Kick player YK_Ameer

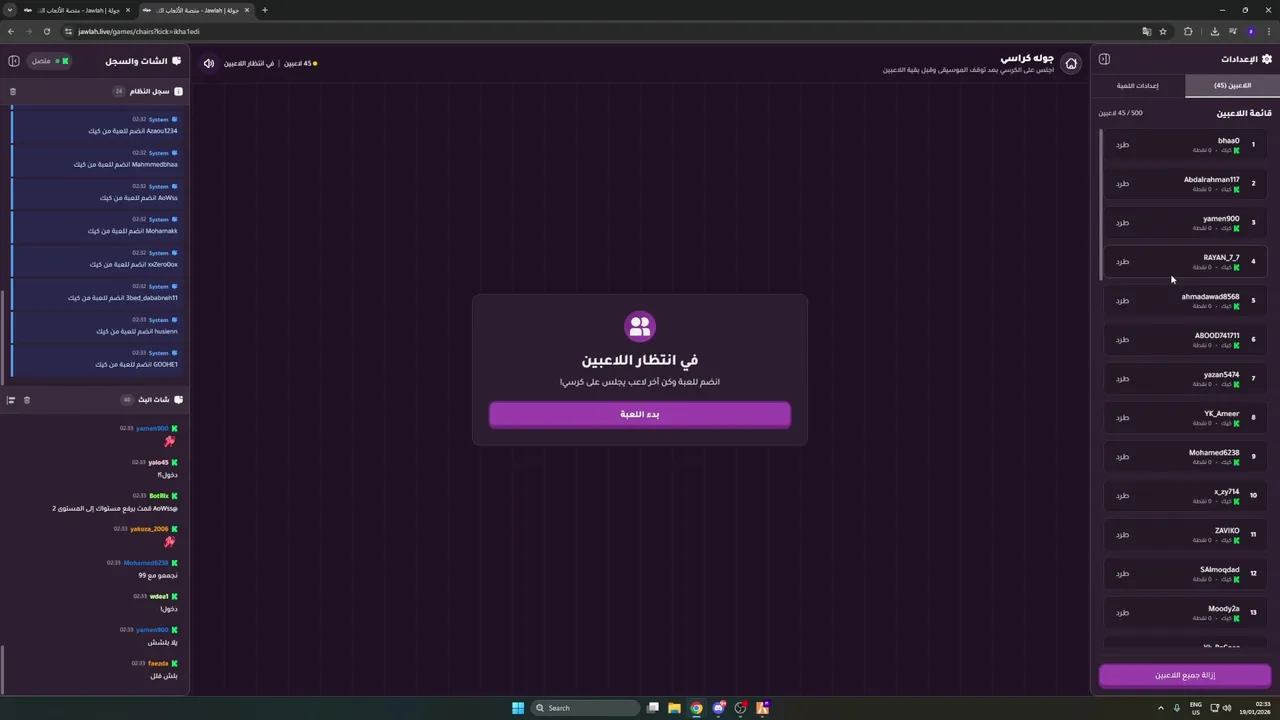[1122, 418]
